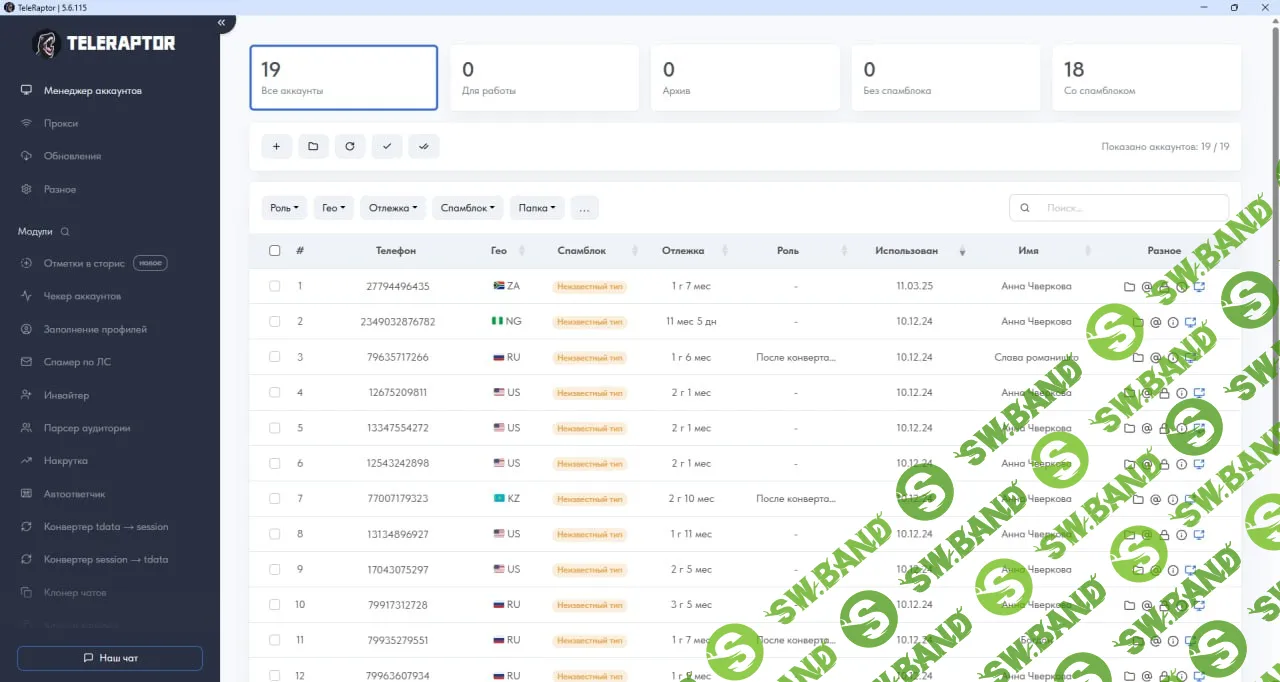Click the Наш чат button
Viewport: 1280px width, 682px height.
pos(110,658)
